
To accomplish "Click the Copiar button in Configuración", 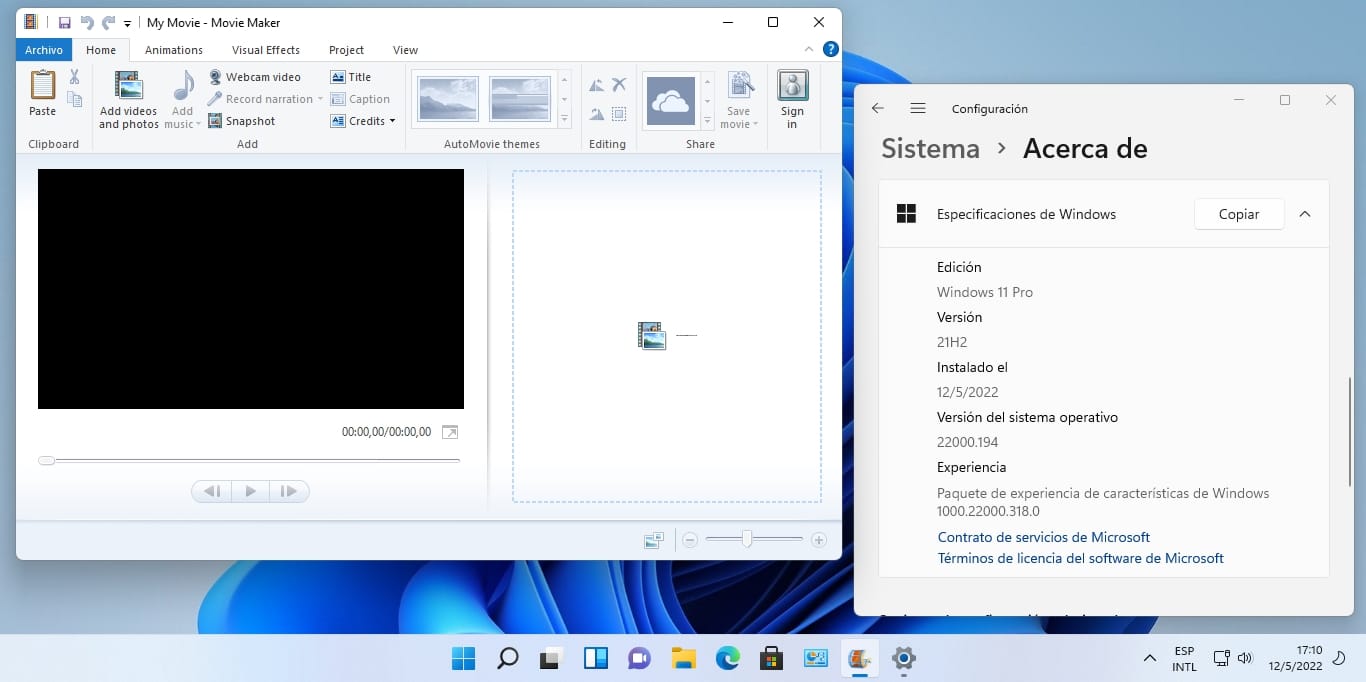I will tap(1239, 214).
